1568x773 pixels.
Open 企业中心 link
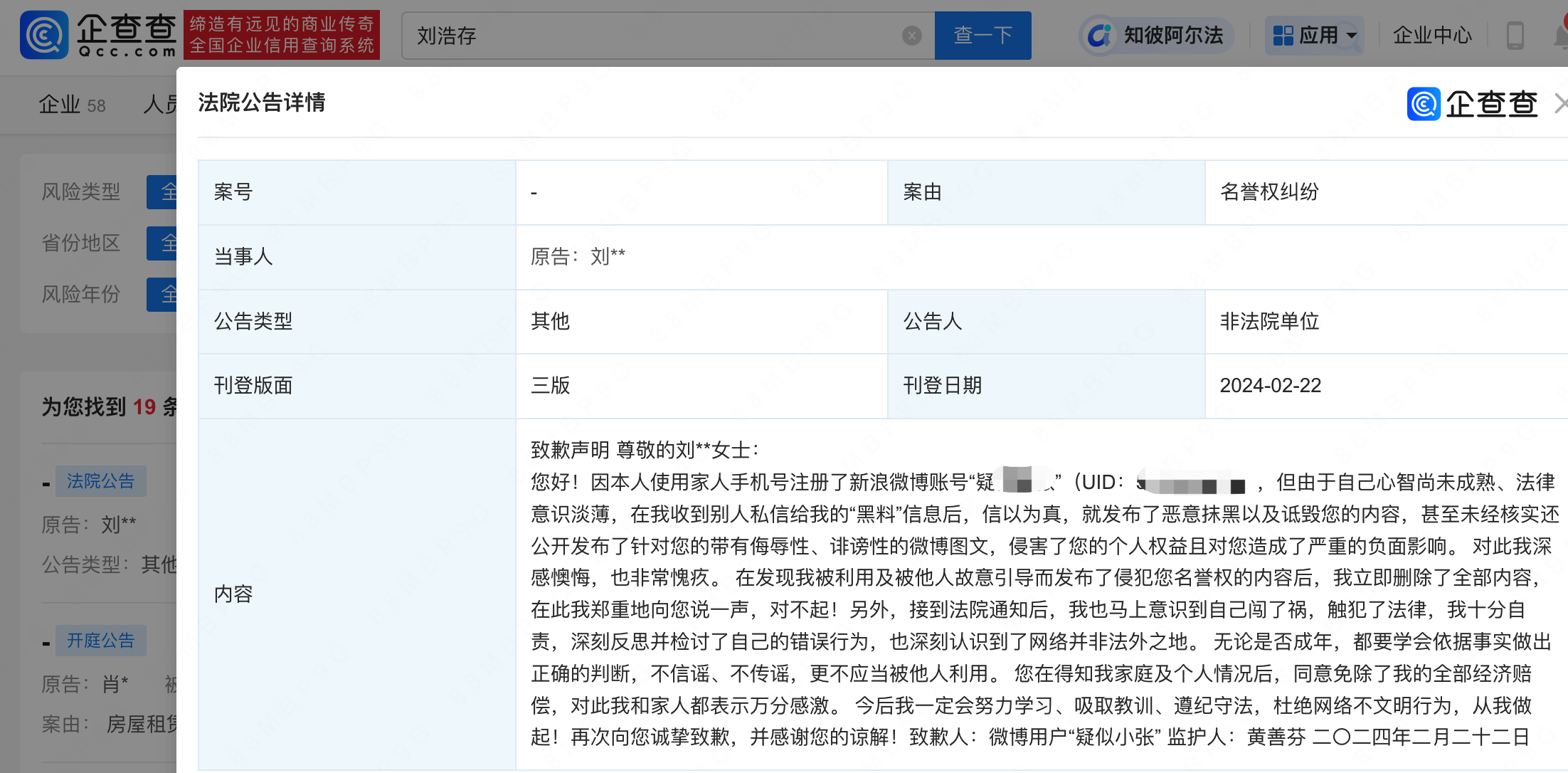pyautogui.click(x=1431, y=35)
